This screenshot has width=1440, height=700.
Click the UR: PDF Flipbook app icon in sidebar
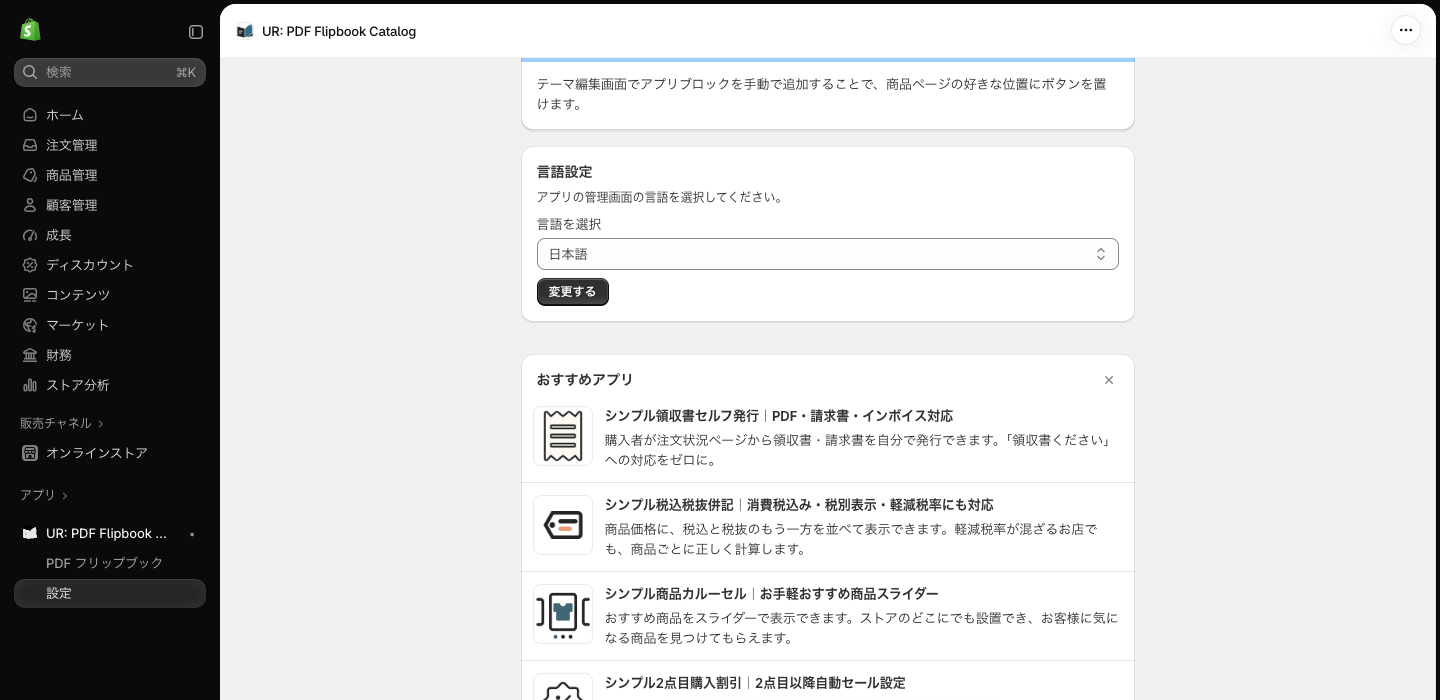pos(30,533)
